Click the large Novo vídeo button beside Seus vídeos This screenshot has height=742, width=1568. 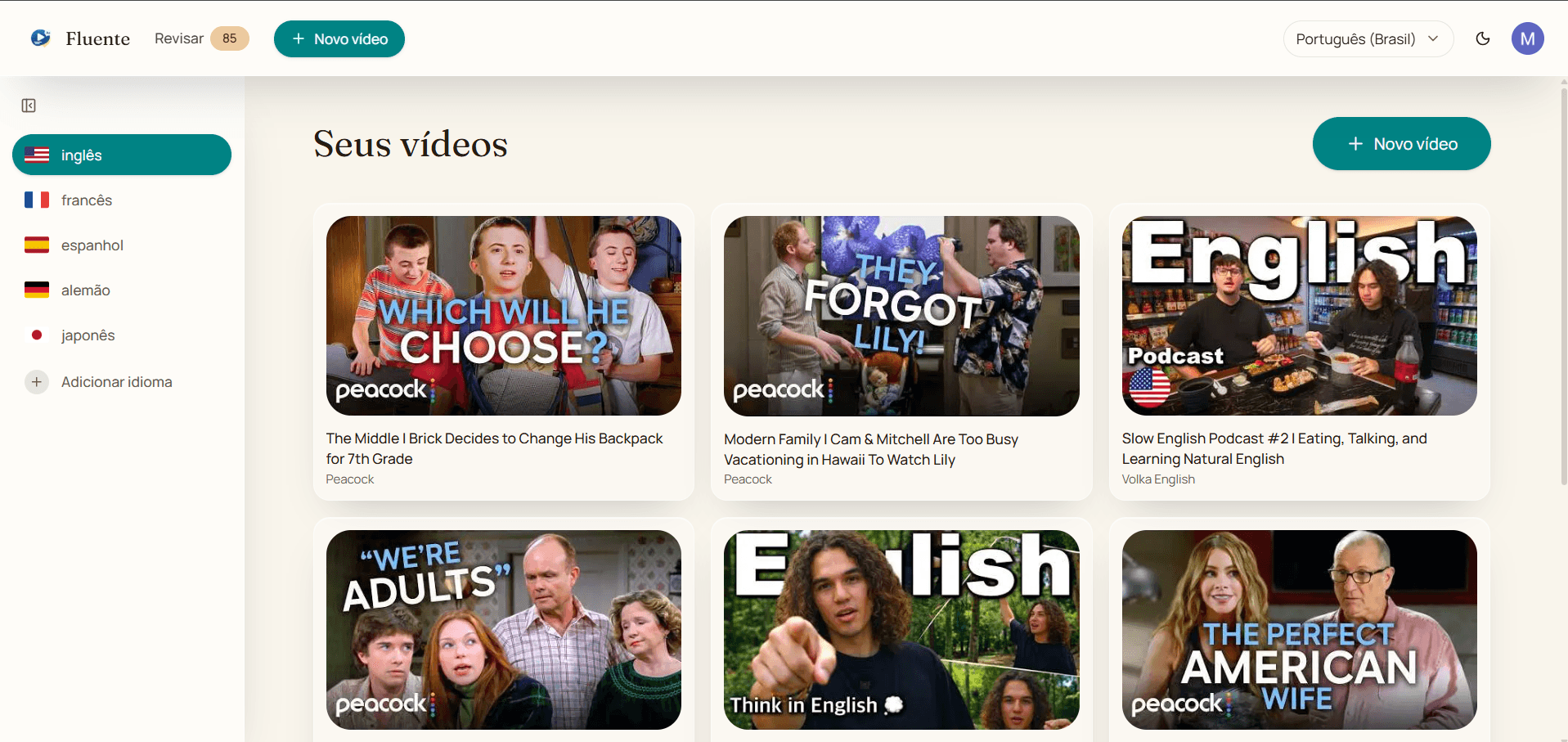pos(1401,144)
